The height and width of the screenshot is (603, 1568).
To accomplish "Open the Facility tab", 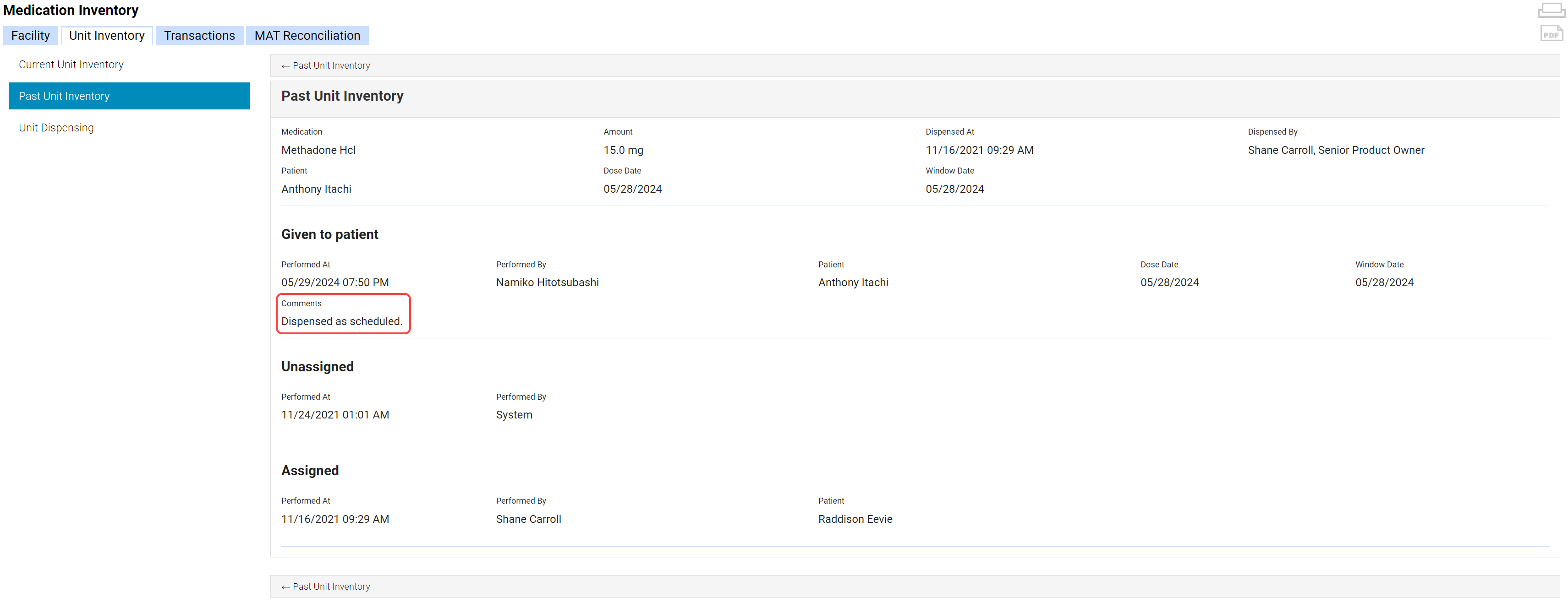I will (x=30, y=36).
